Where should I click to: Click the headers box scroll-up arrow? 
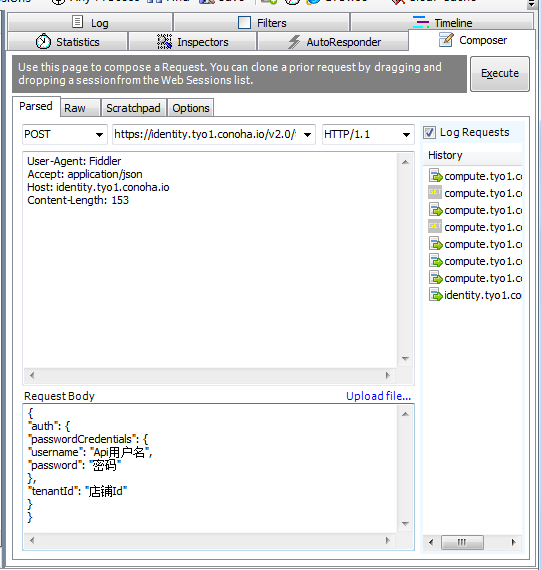pyautogui.click(x=405, y=162)
